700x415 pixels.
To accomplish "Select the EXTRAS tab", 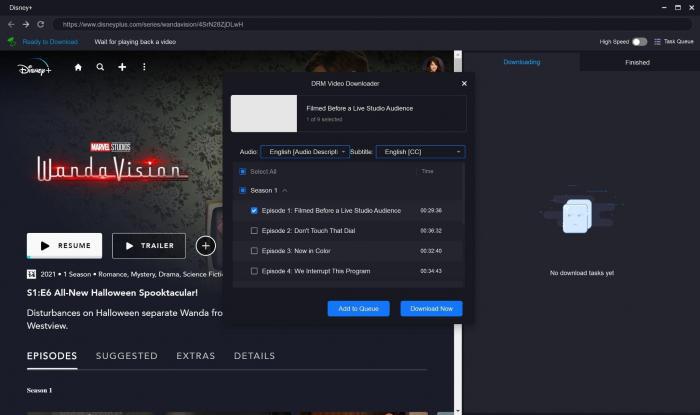I will [x=196, y=356].
